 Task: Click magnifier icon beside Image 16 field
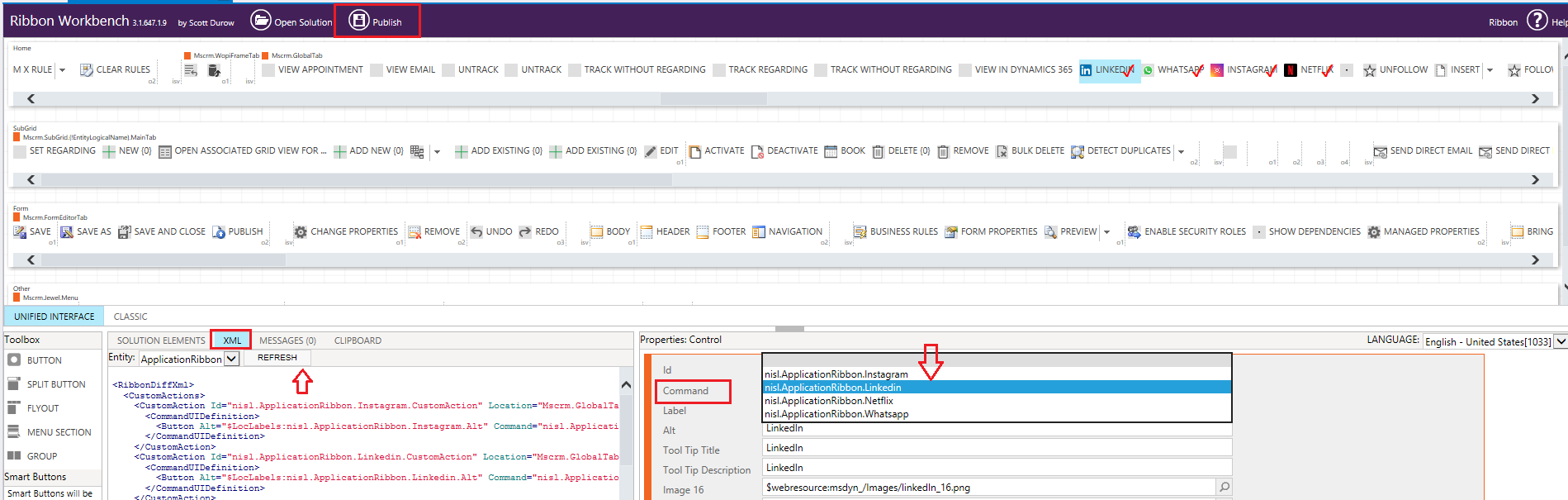click(x=1224, y=488)
